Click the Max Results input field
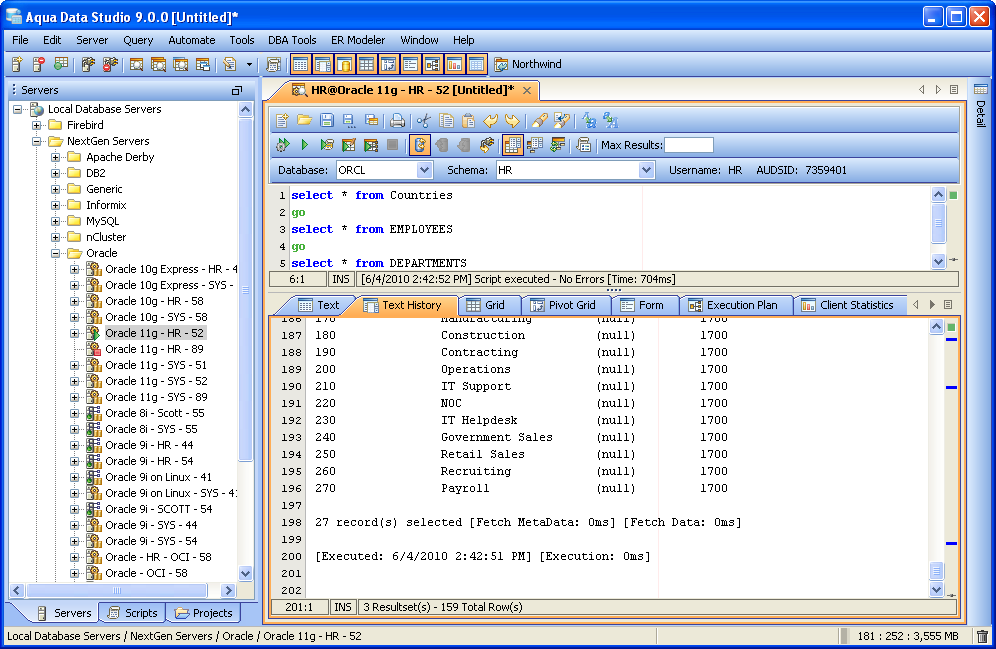 (689, 145)
